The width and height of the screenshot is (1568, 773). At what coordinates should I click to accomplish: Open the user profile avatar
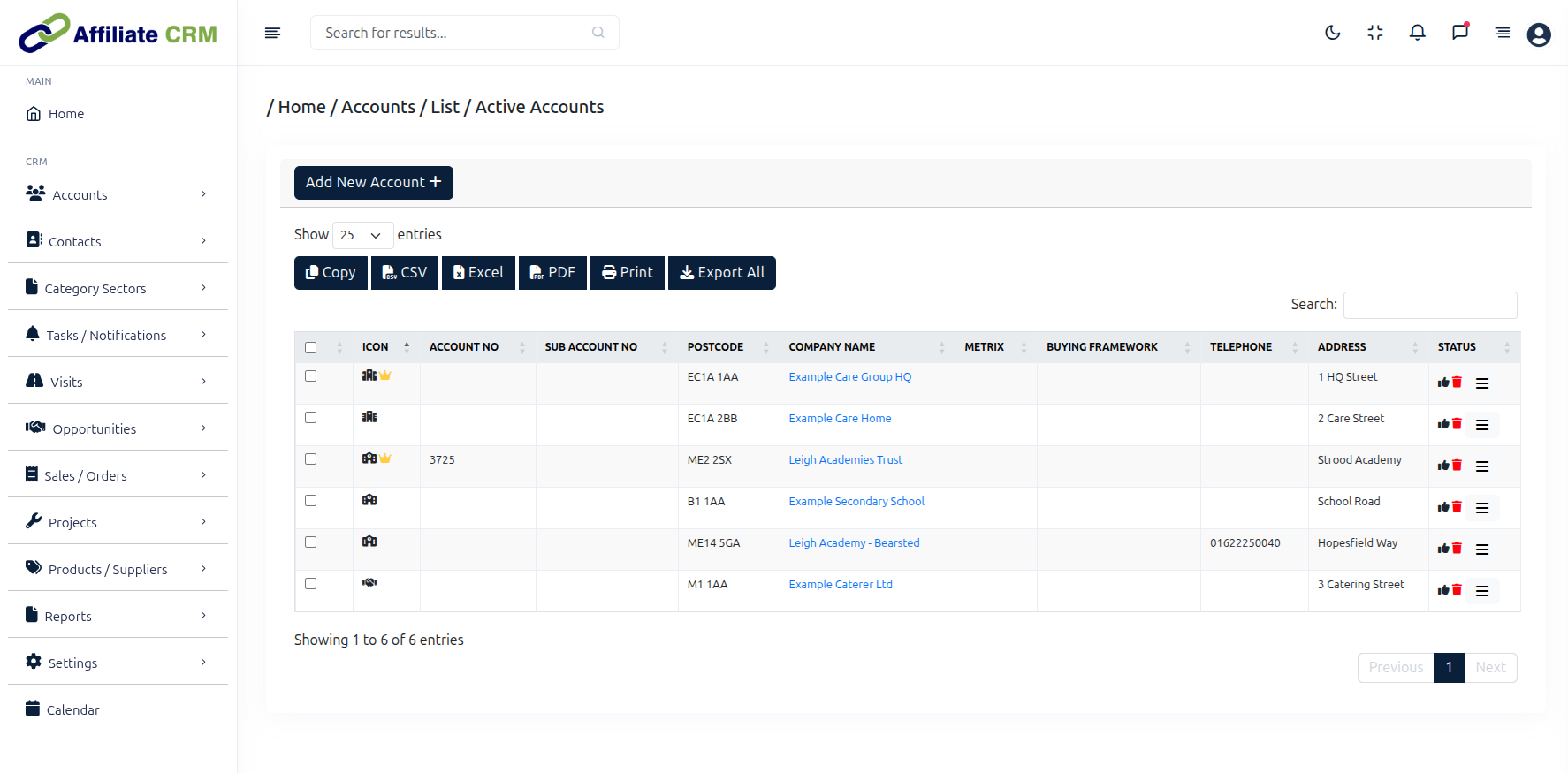(1539, 34)
